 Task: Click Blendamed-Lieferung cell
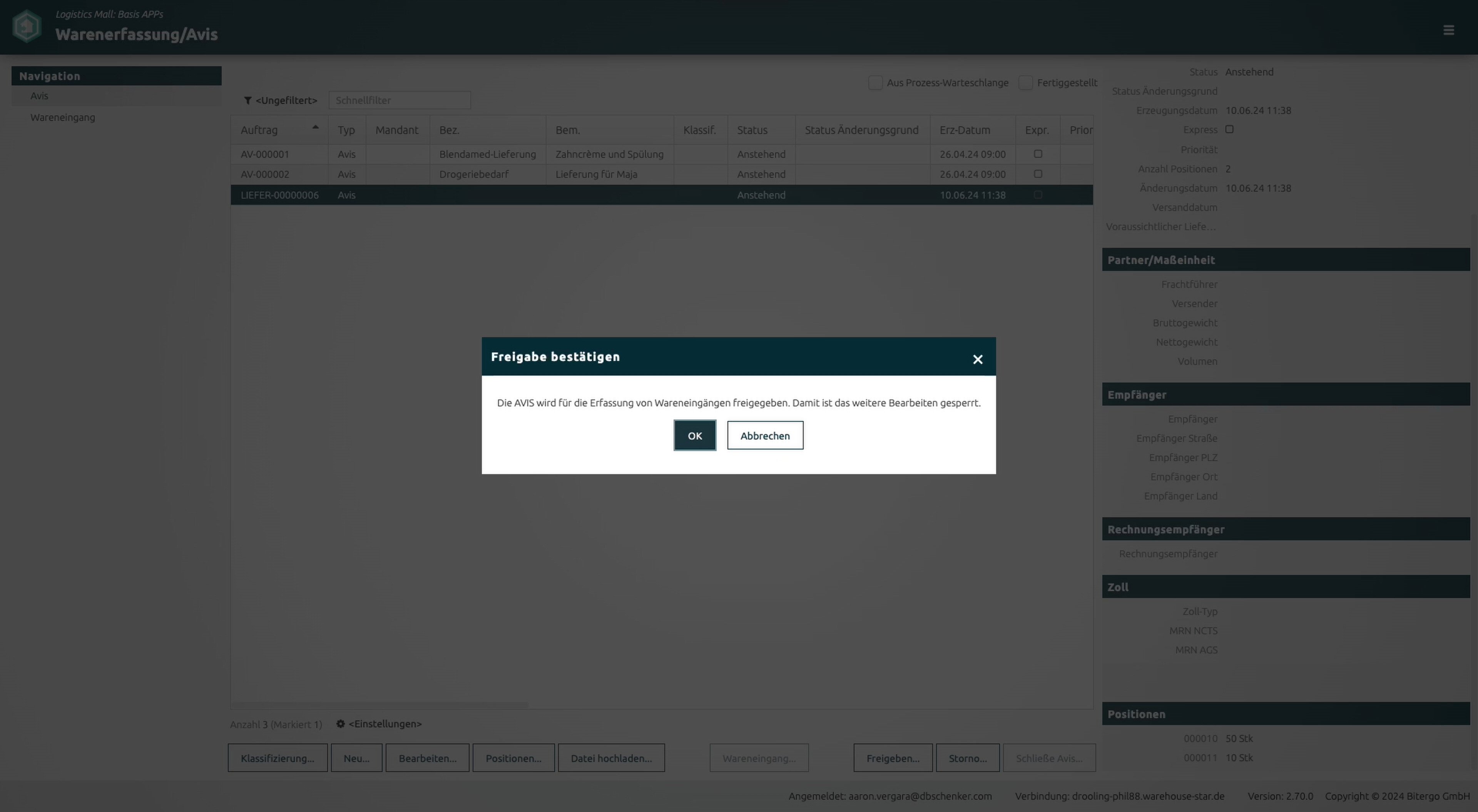coord(488,154)
